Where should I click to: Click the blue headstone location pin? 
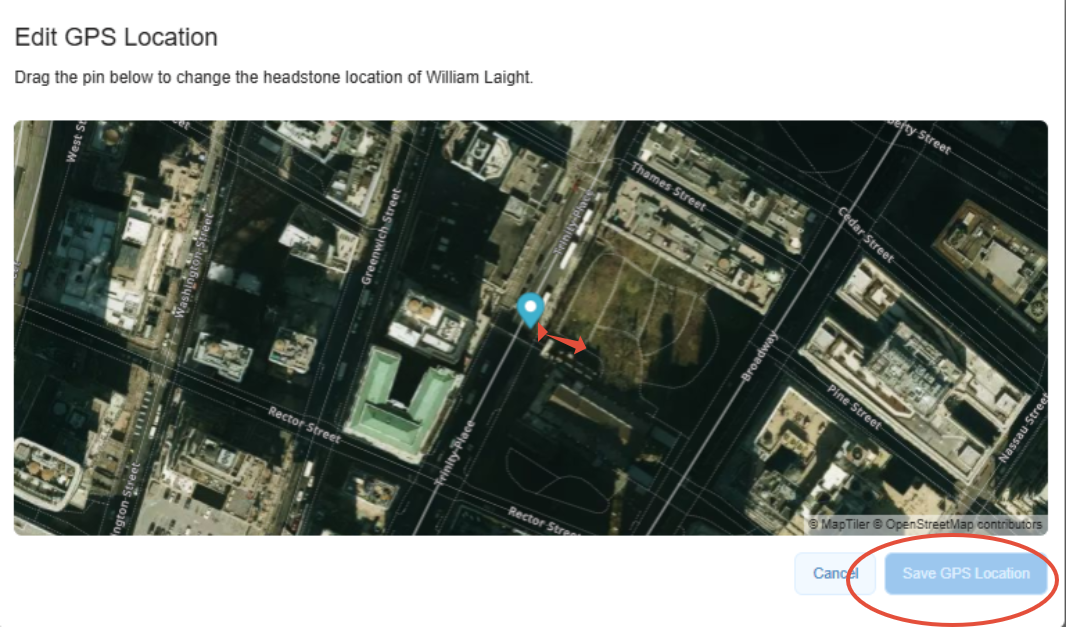coord(530,310)
